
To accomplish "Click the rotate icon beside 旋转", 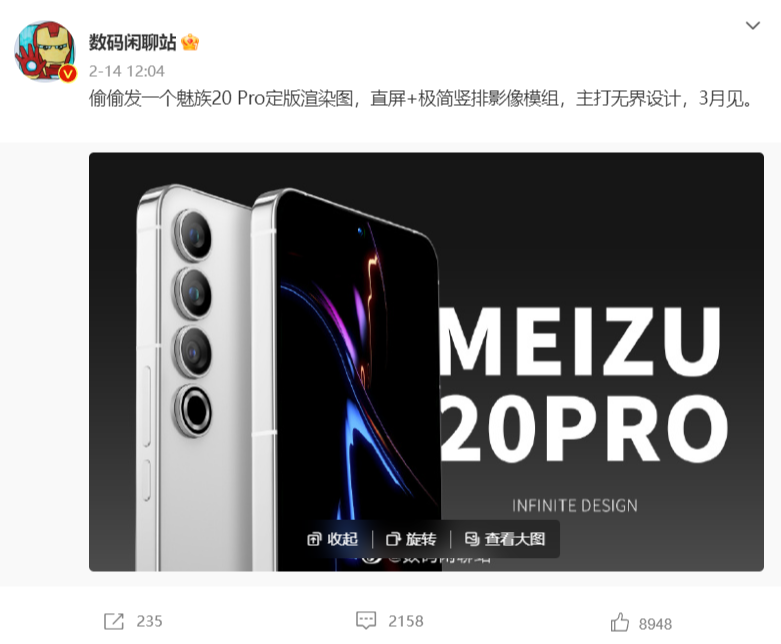I will tap(393, 539).
